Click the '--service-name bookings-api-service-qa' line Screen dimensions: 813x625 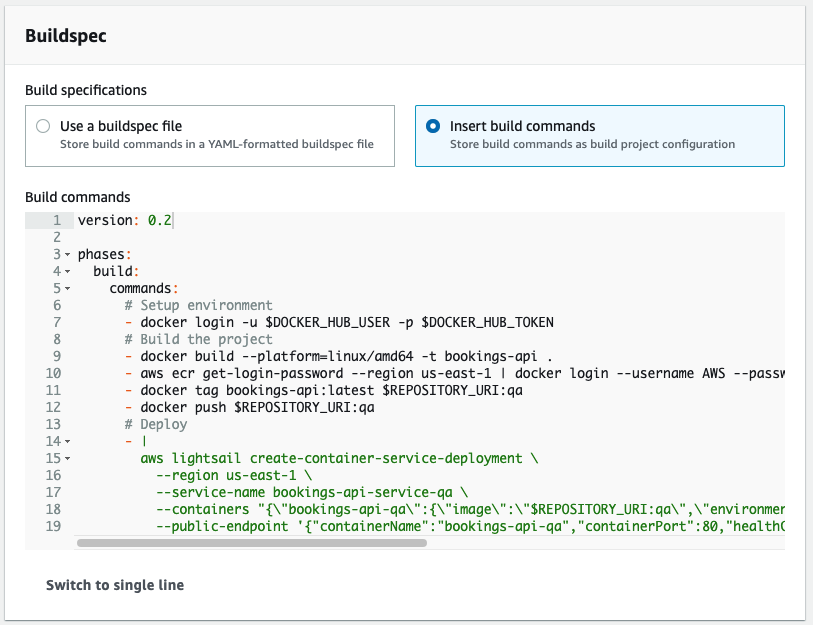point(312,493)
